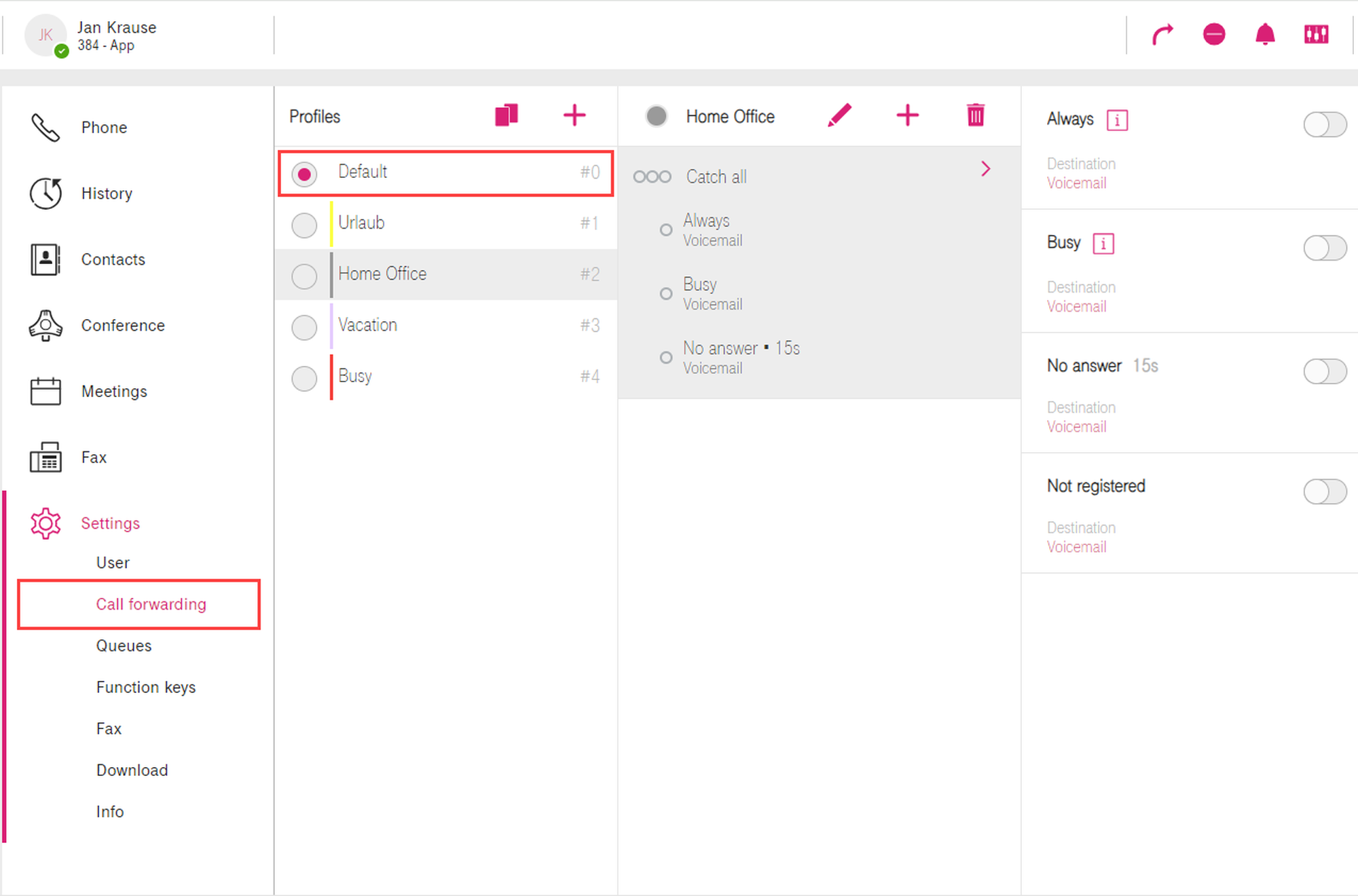1358x896 pixels.
Task: Open Function keys settings
Action: point(146,687)
